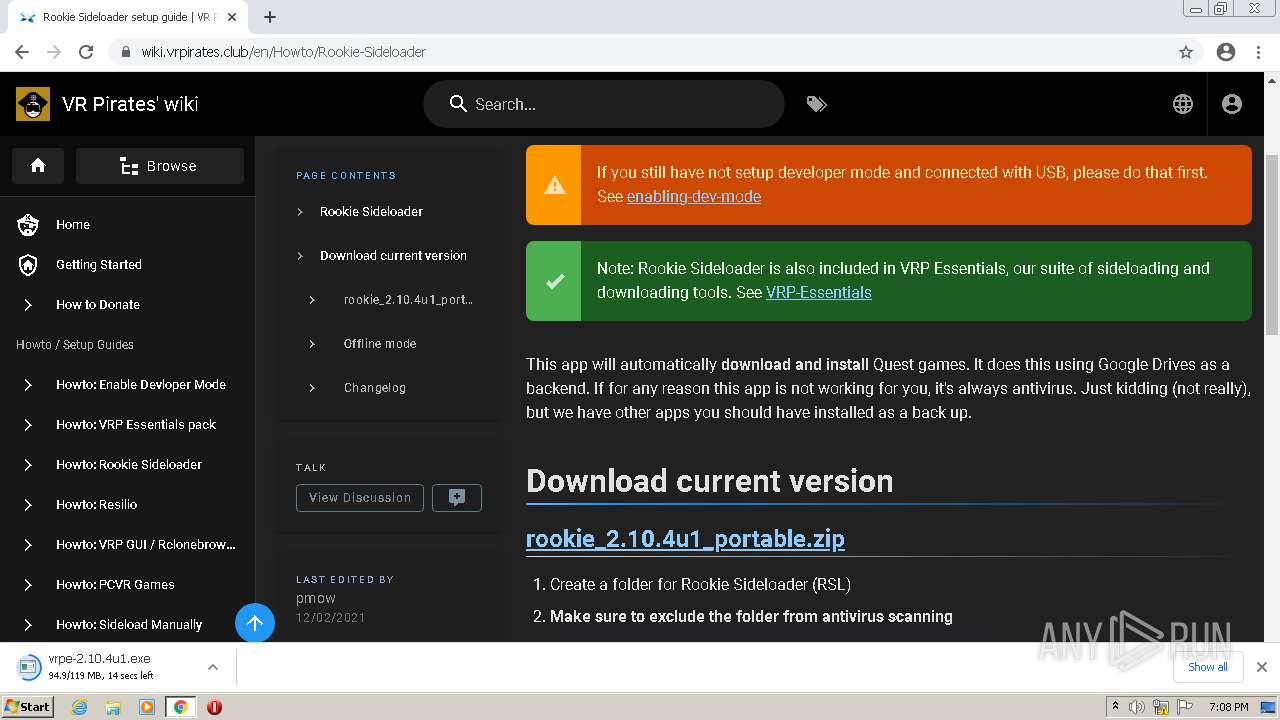
Task: Close the Rookie Sideloader tab
Action: click(232, 17)
